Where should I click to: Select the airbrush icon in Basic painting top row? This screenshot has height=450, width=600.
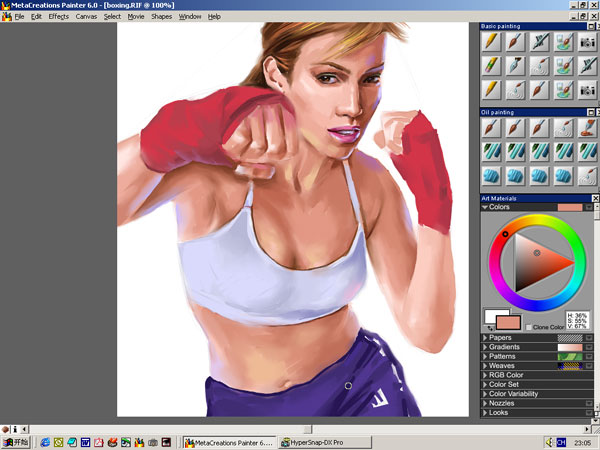coord(538,42)
